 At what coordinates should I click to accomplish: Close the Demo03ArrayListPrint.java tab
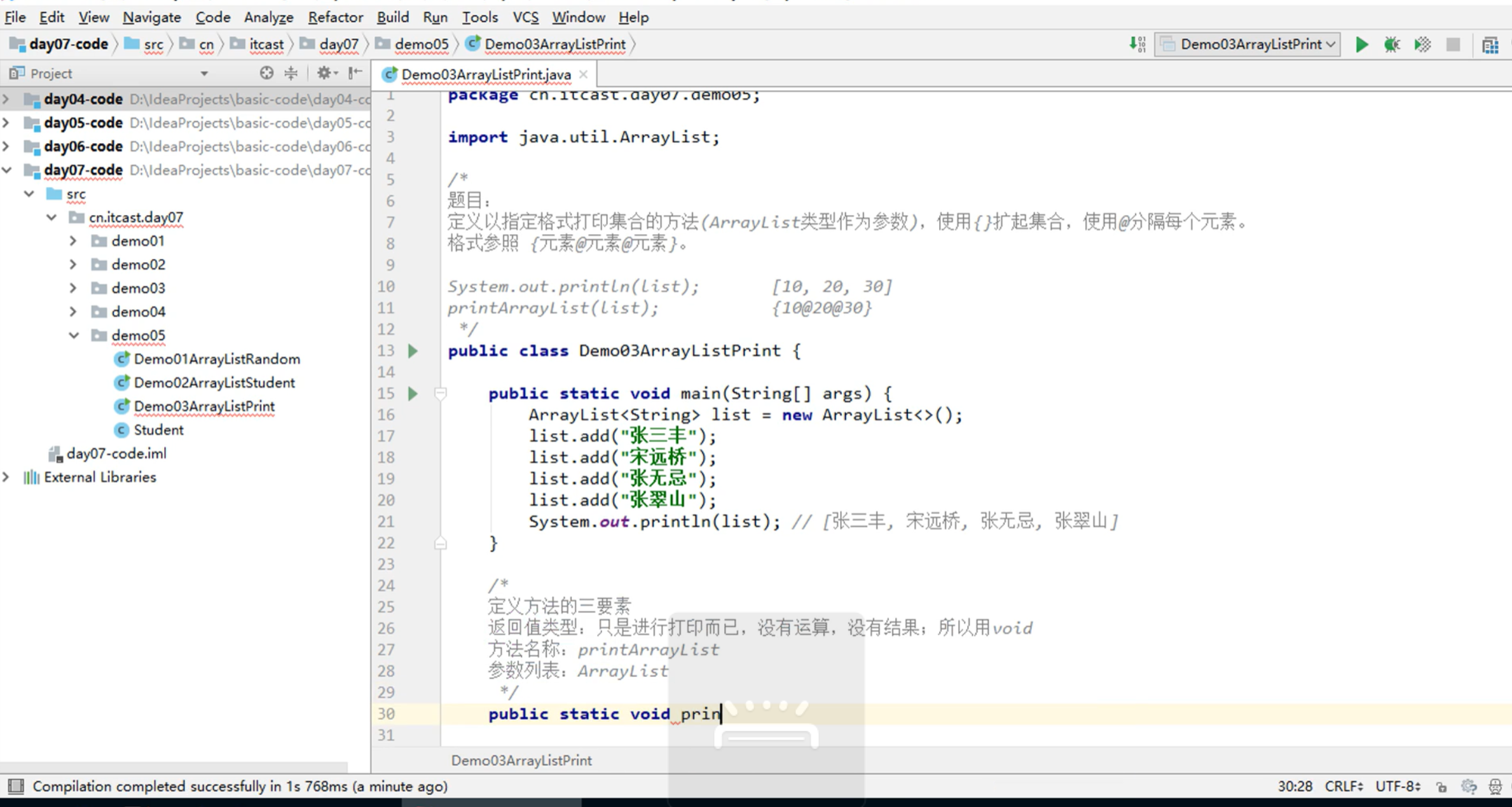pyautogui.click(x=583, y=74)
